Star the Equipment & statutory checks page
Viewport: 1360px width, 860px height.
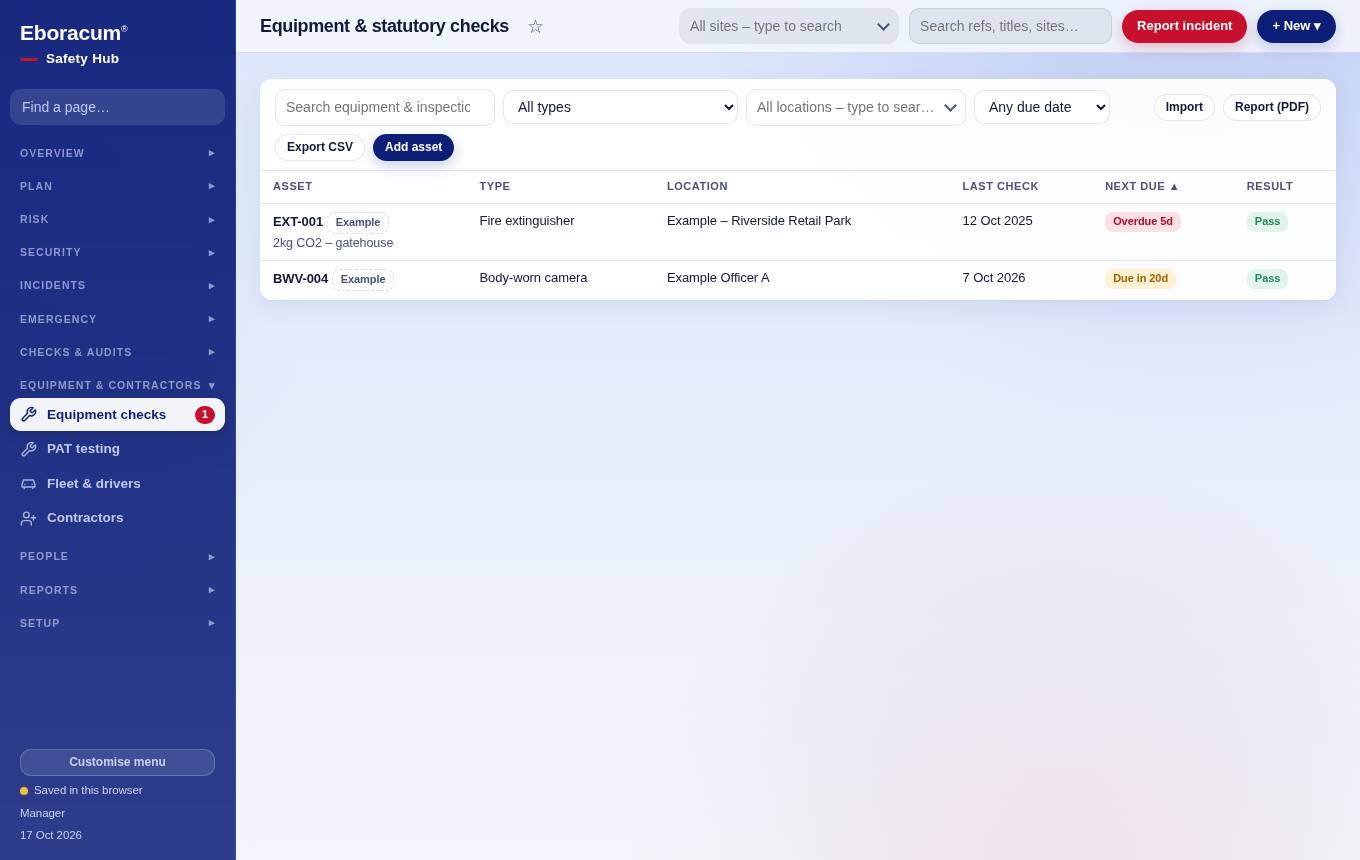pyautogui.click(x=535, y=27)
